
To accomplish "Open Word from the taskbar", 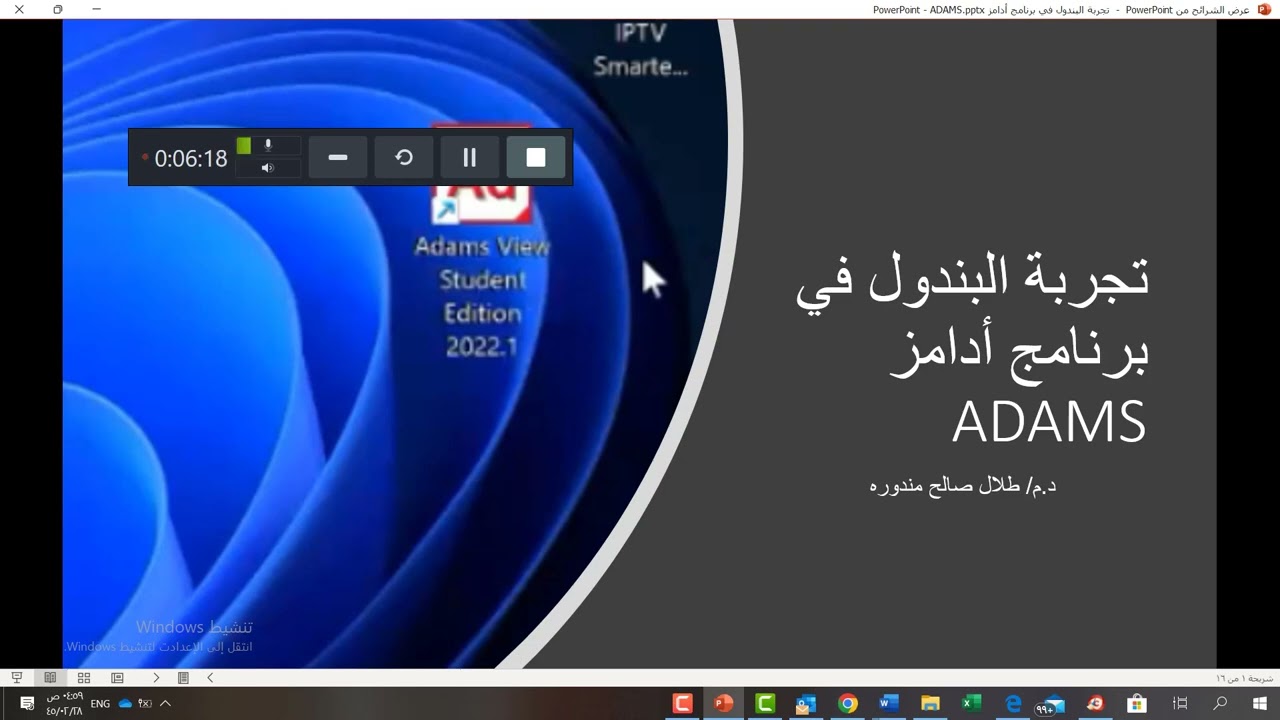I will (889, 704).
